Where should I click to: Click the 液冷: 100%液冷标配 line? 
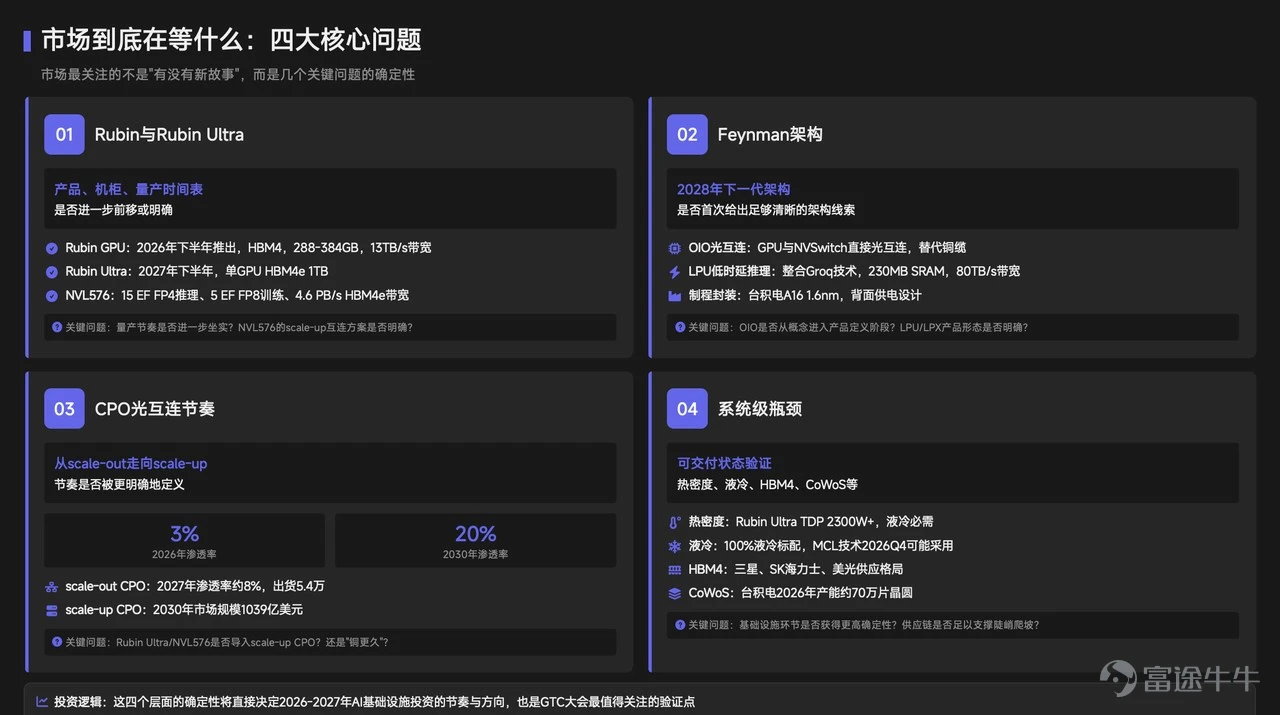[x=821, y=546]
